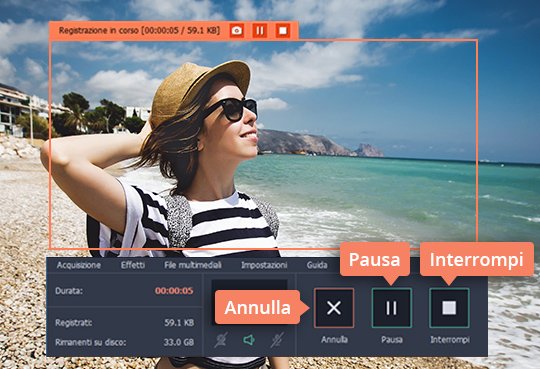Open the File multimediali menu
Viewport: 540px width, 369px height.
pyautogui.click(x=193, y=265)
